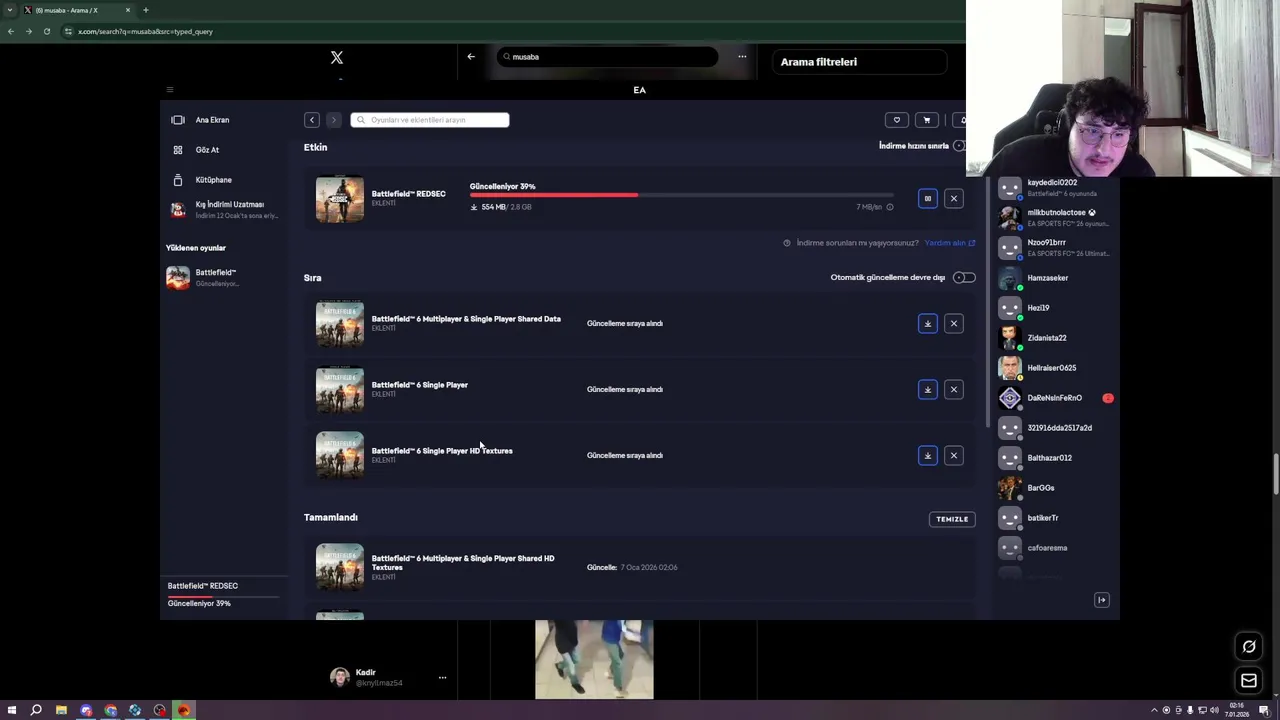Download Battlefield 6 Single Player HD Textures
Viewport: 1280px width, 720px height.
[927, 455]
